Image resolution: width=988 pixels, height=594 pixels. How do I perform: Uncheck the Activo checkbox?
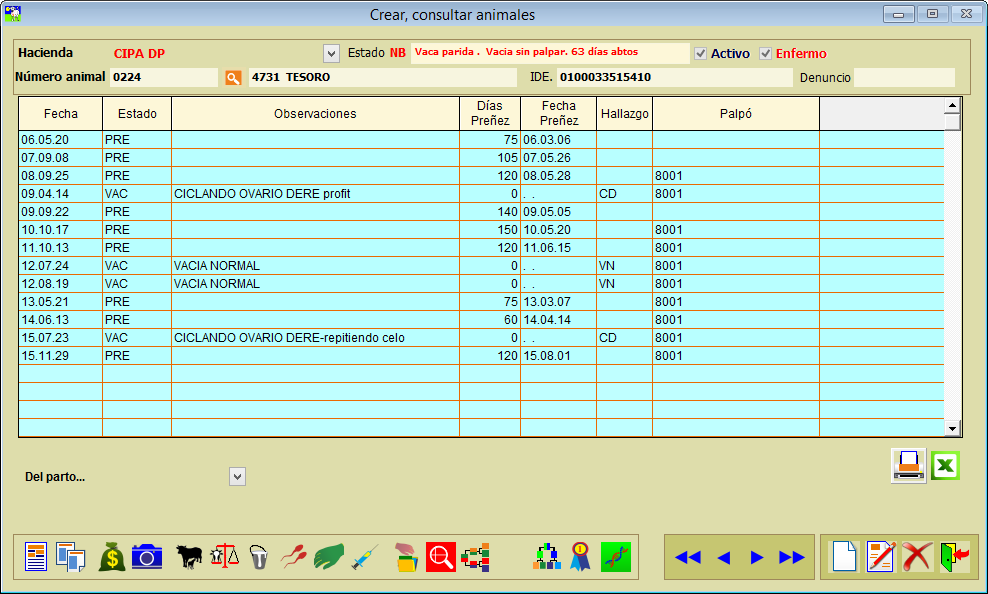point(701,53)
